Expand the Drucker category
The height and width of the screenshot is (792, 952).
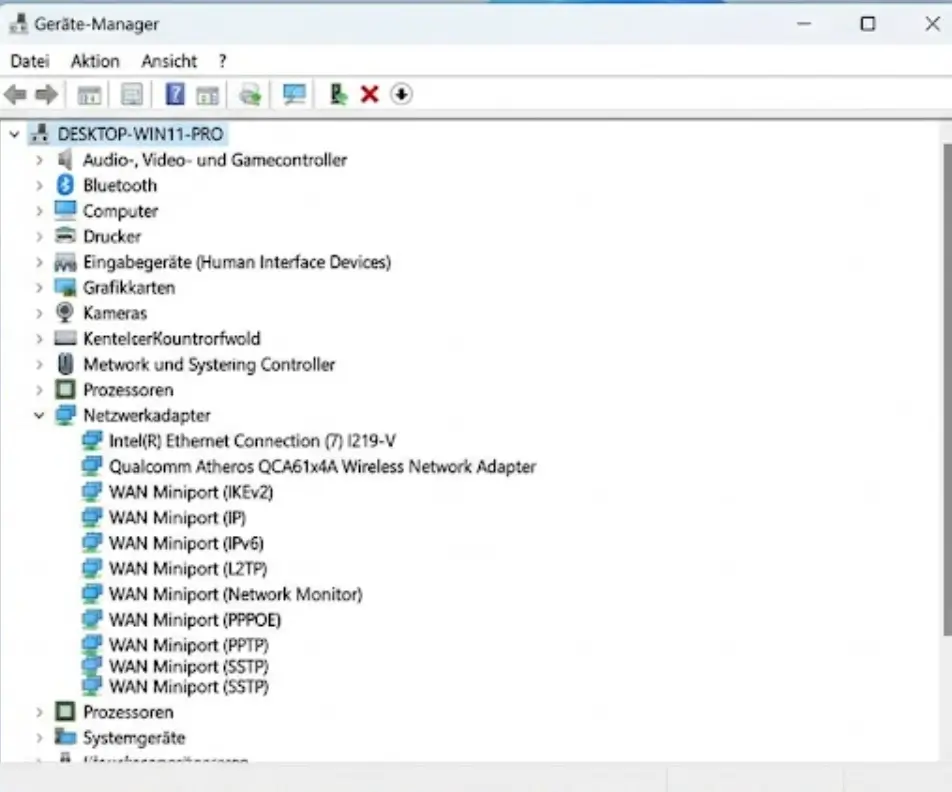click(39, 237)
